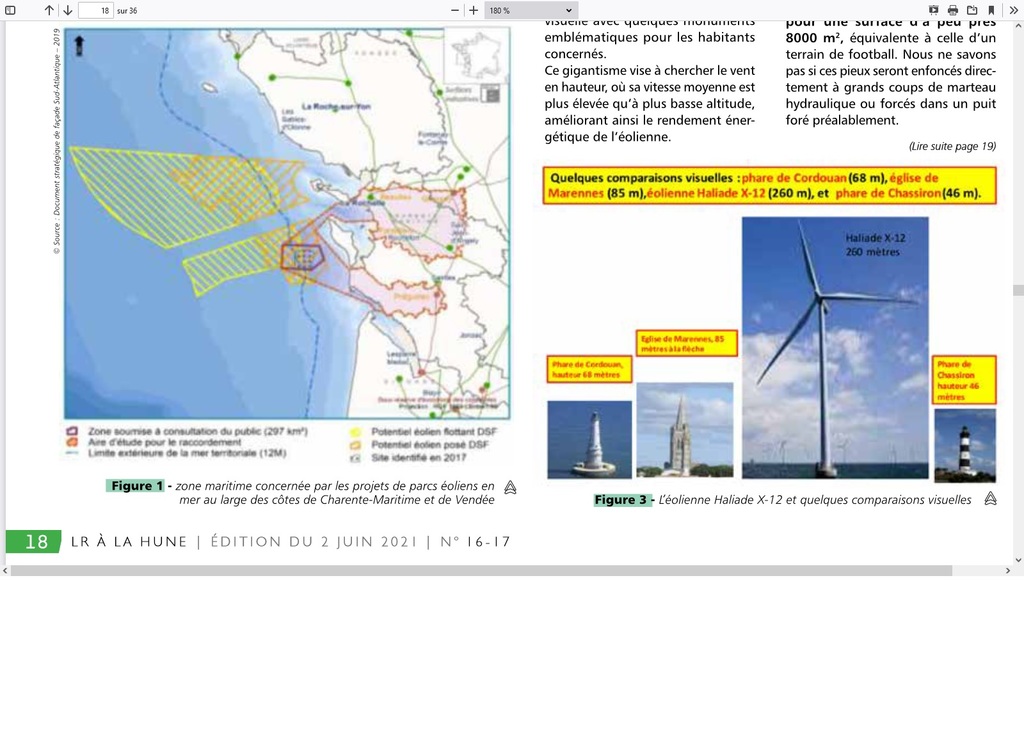
Task: Click the page number field showing 18
Action: point(96,10)
